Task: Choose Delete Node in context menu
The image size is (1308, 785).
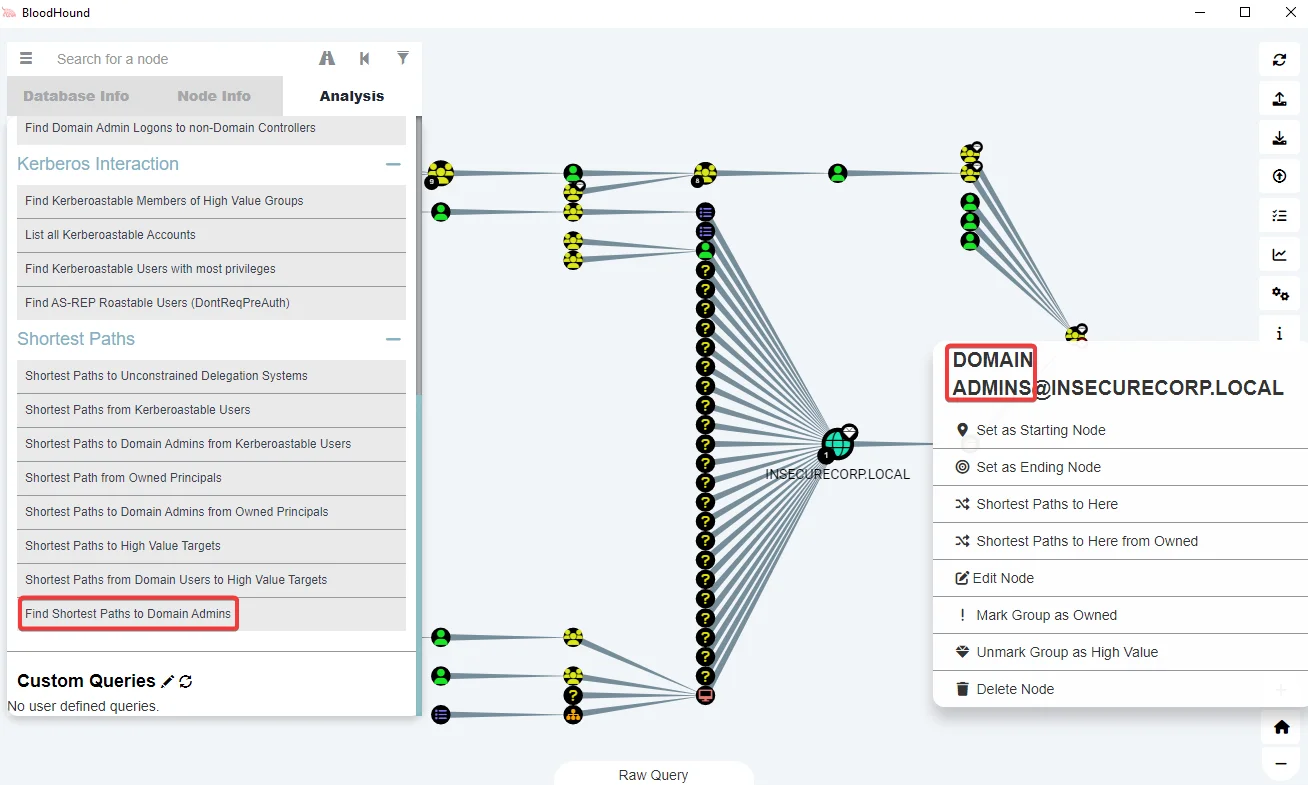Action: 1120,689
